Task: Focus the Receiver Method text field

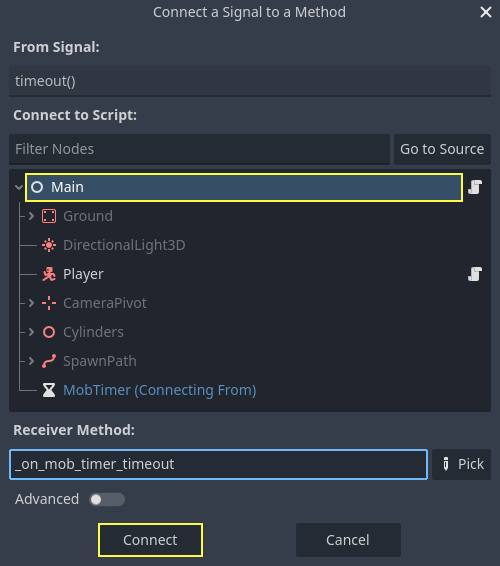Action: tap(218, 464)
